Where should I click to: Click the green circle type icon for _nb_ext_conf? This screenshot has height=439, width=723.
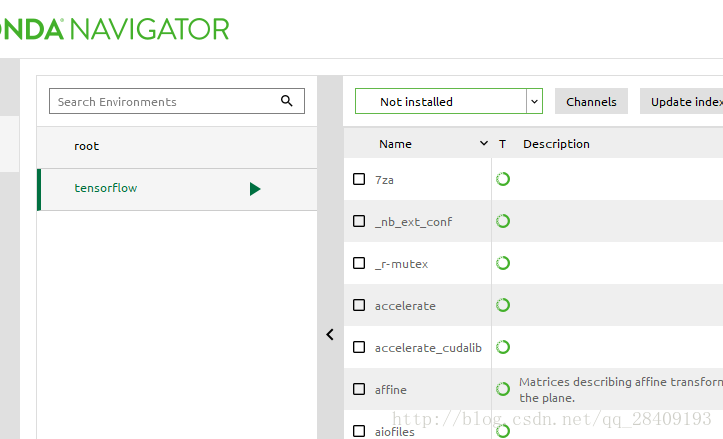tap(503, 221)
